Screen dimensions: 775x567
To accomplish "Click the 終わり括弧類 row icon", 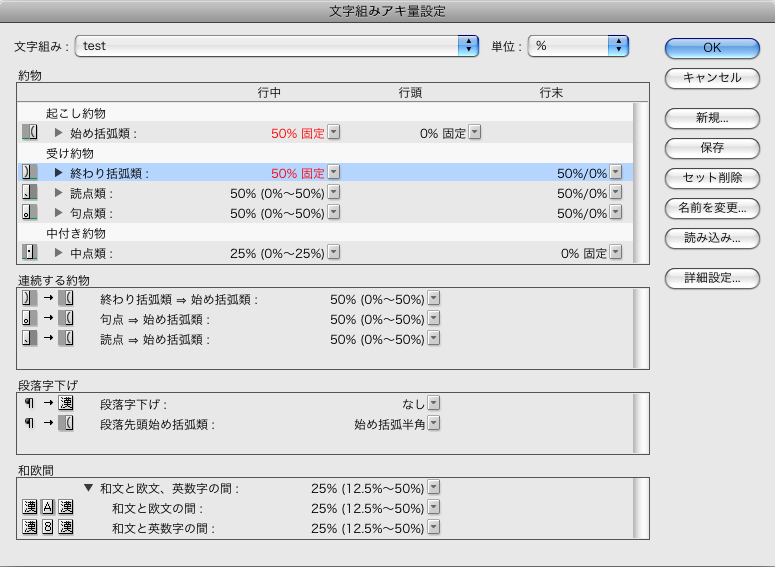I will tap(30, 172).
